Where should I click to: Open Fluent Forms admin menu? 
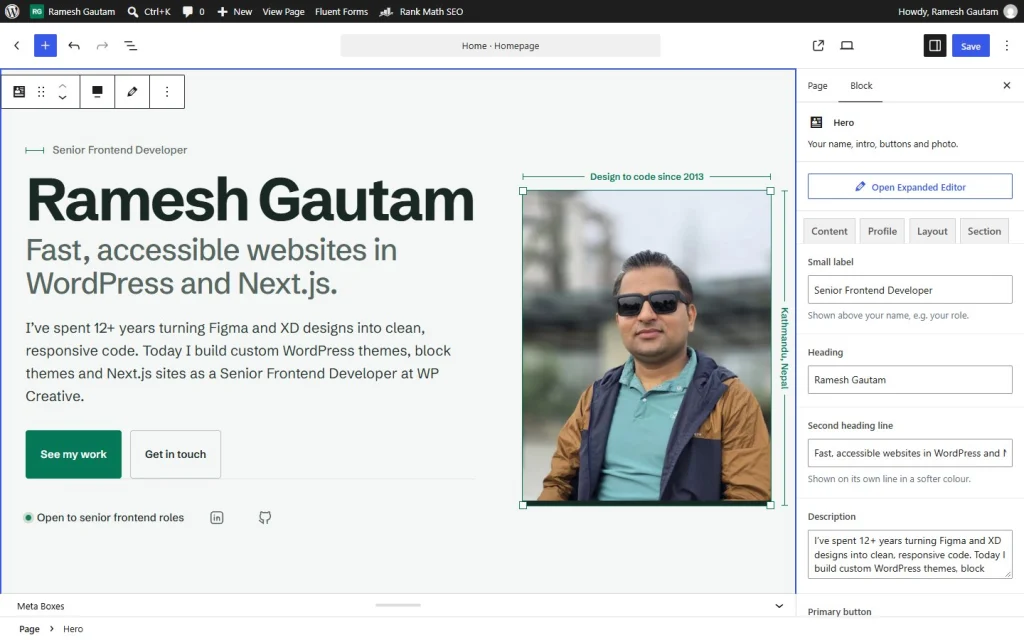click(x=342, y=11)
